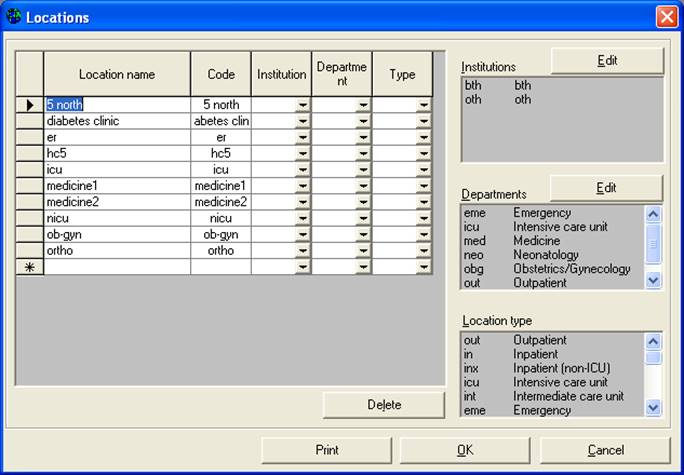684x475 pixels.
Task: Click the new-row asterisk selector
Action: click(x=30, y=267)
